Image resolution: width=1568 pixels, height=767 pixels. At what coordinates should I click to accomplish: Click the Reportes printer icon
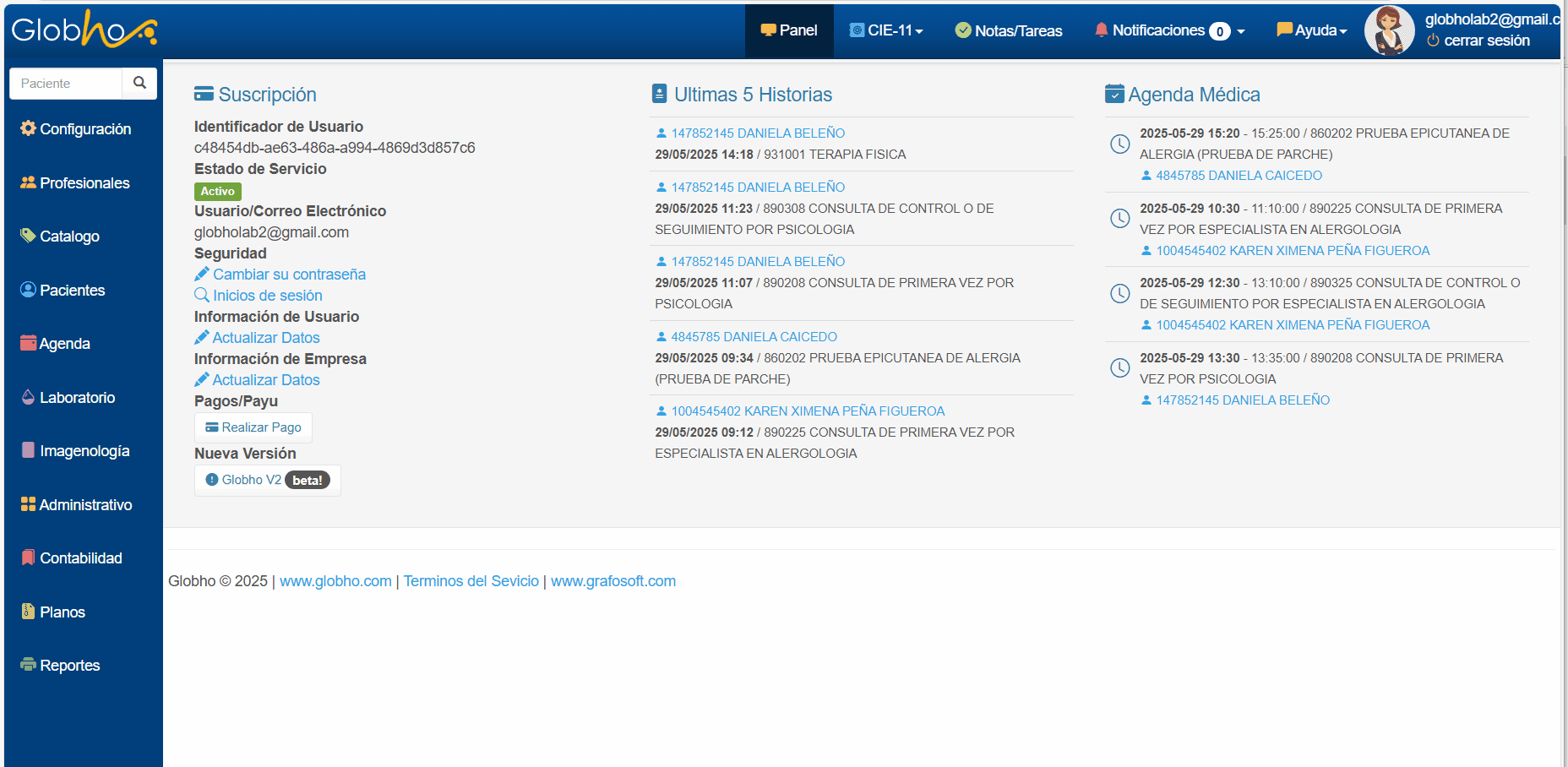tap(28, 665)
